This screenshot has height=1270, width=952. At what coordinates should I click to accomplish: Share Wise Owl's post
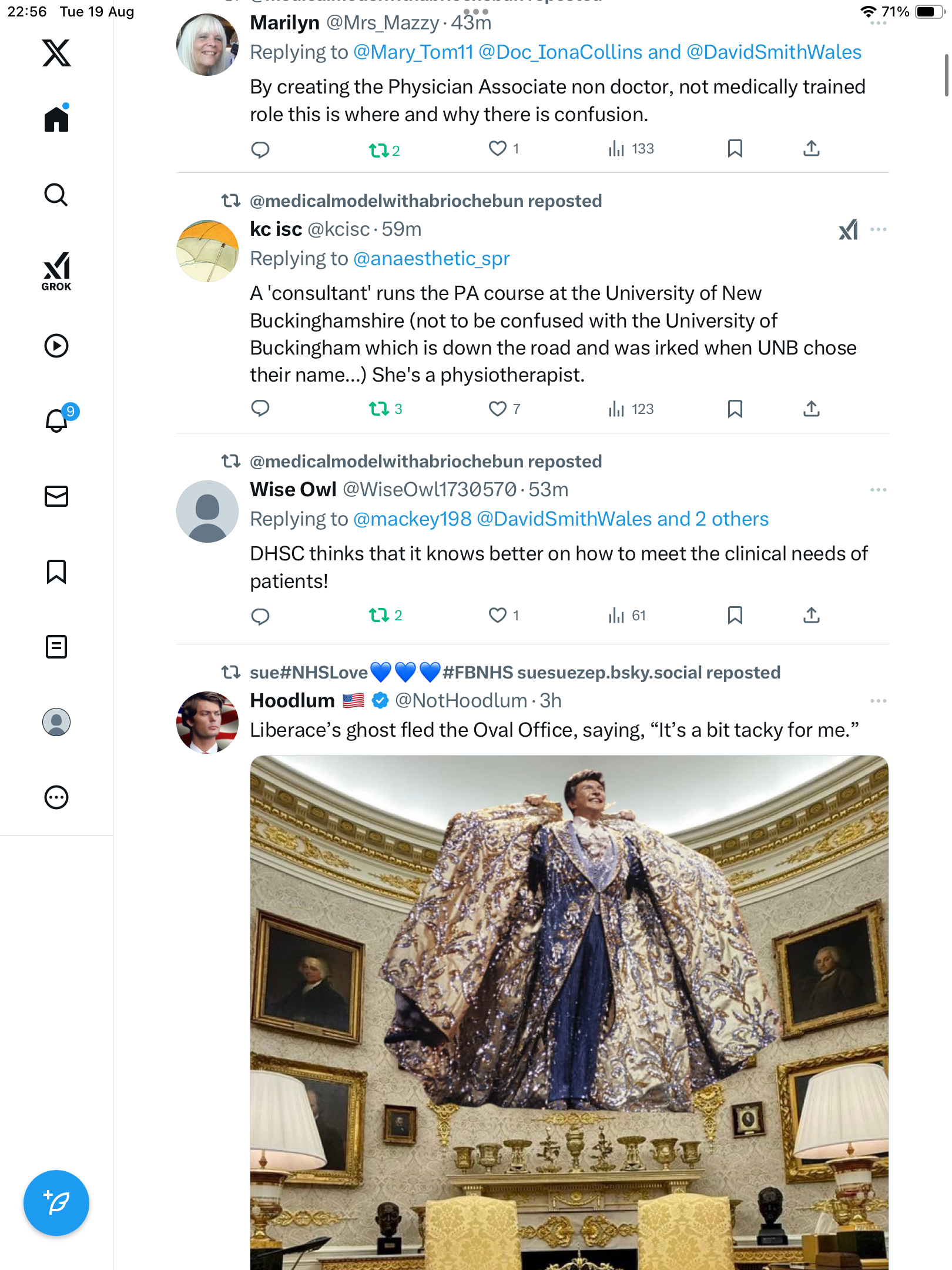(x=811, y=616)
